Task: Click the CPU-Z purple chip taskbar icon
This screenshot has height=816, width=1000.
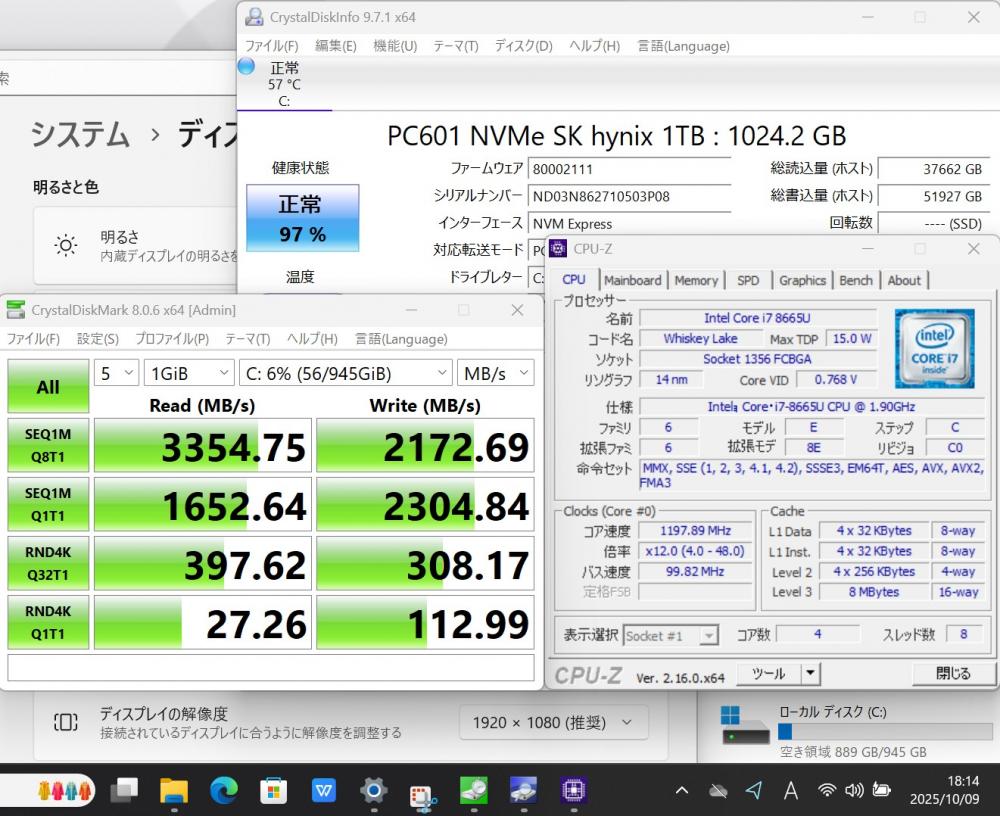Action: 573,791
